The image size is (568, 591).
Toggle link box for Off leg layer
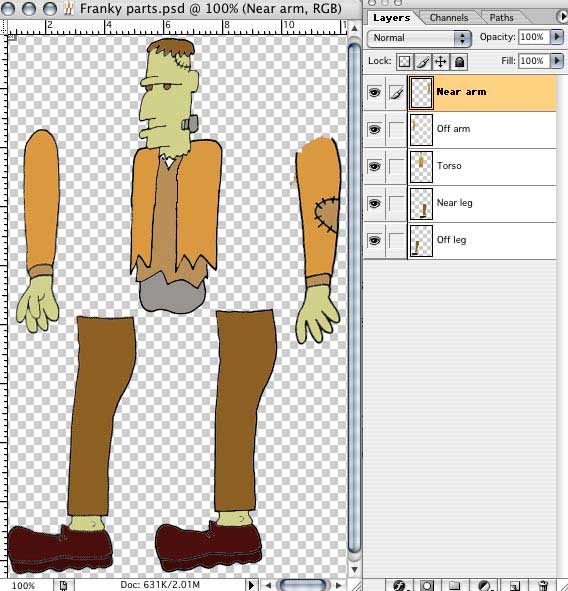[x=397, y=240]
